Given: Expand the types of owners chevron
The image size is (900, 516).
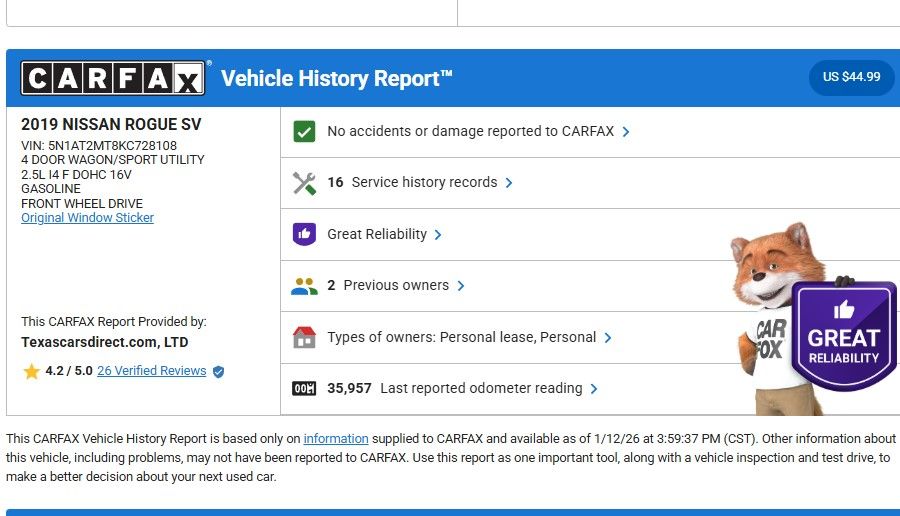Looking at the screenshot, I should (608, 338).
